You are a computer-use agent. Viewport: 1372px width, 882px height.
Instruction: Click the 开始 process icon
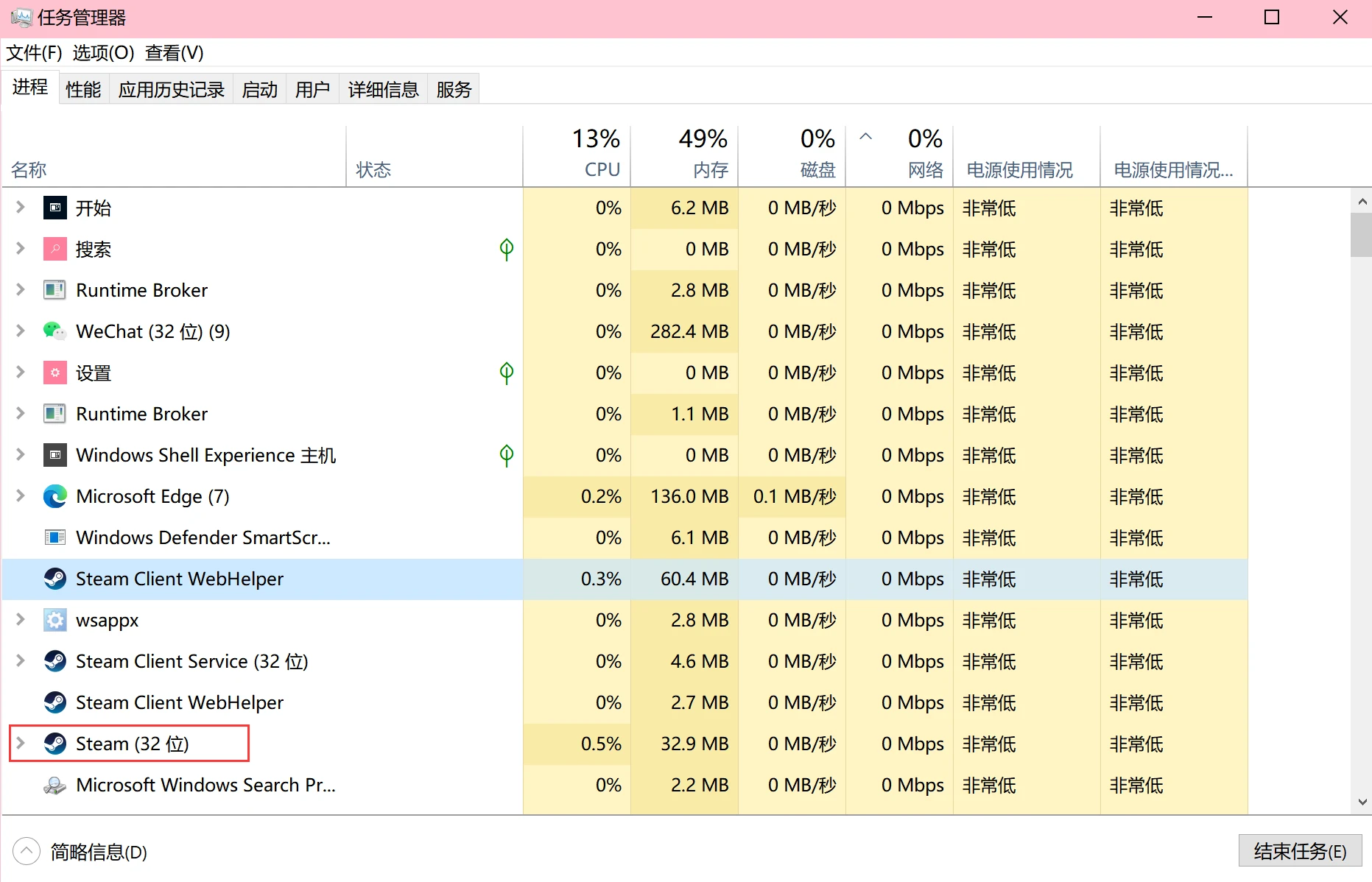54,208
